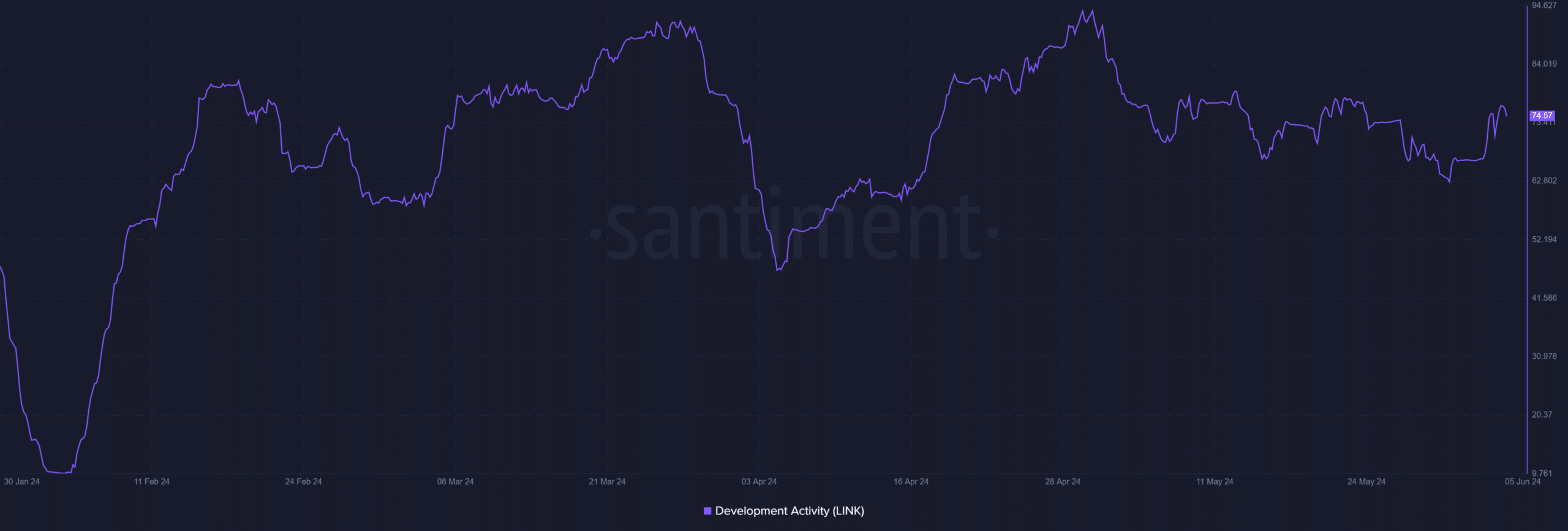Click the 94.627 y-axis value

click(x=1544, y=6)
